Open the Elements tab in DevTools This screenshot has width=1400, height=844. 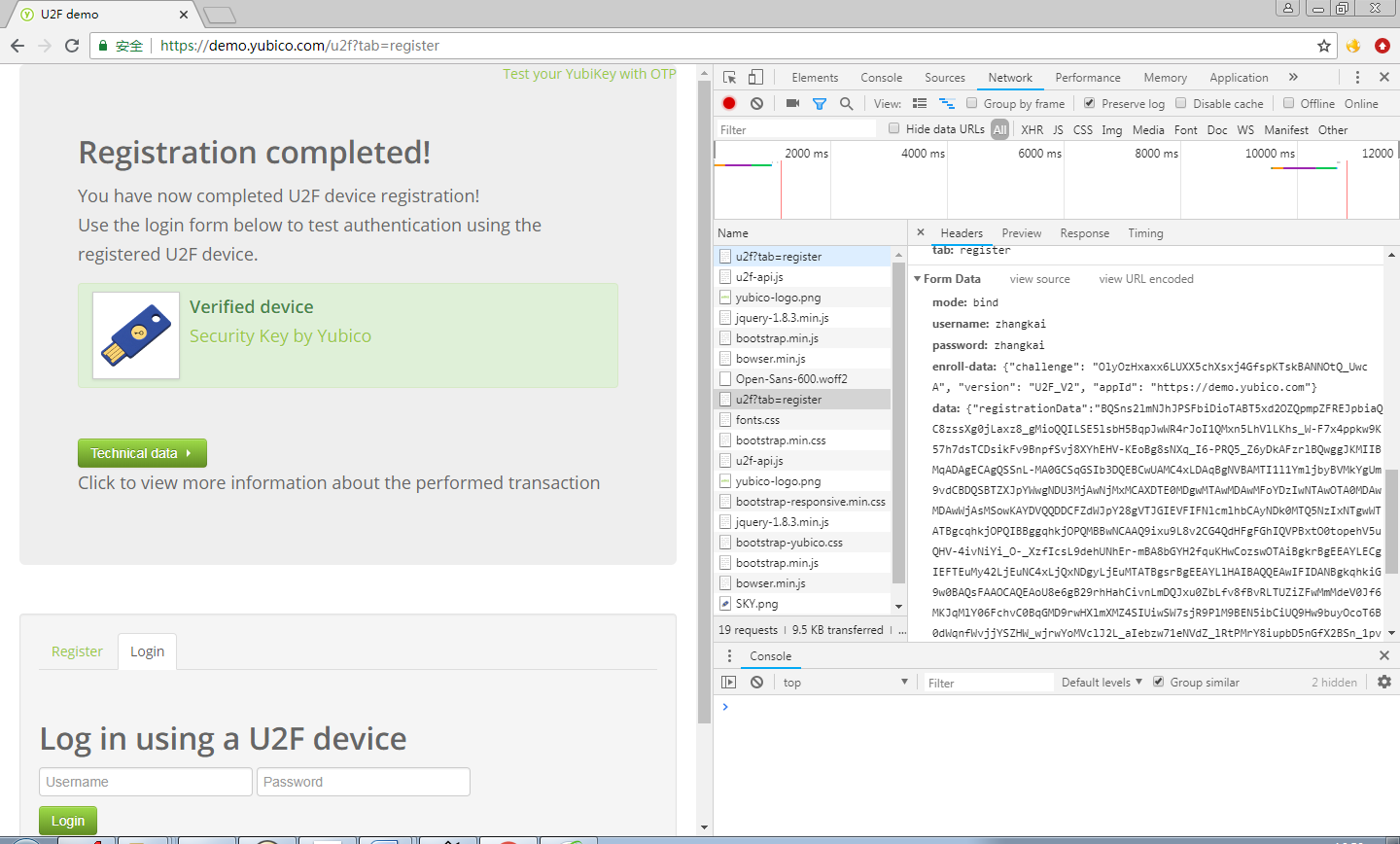[x=815, y=77]
